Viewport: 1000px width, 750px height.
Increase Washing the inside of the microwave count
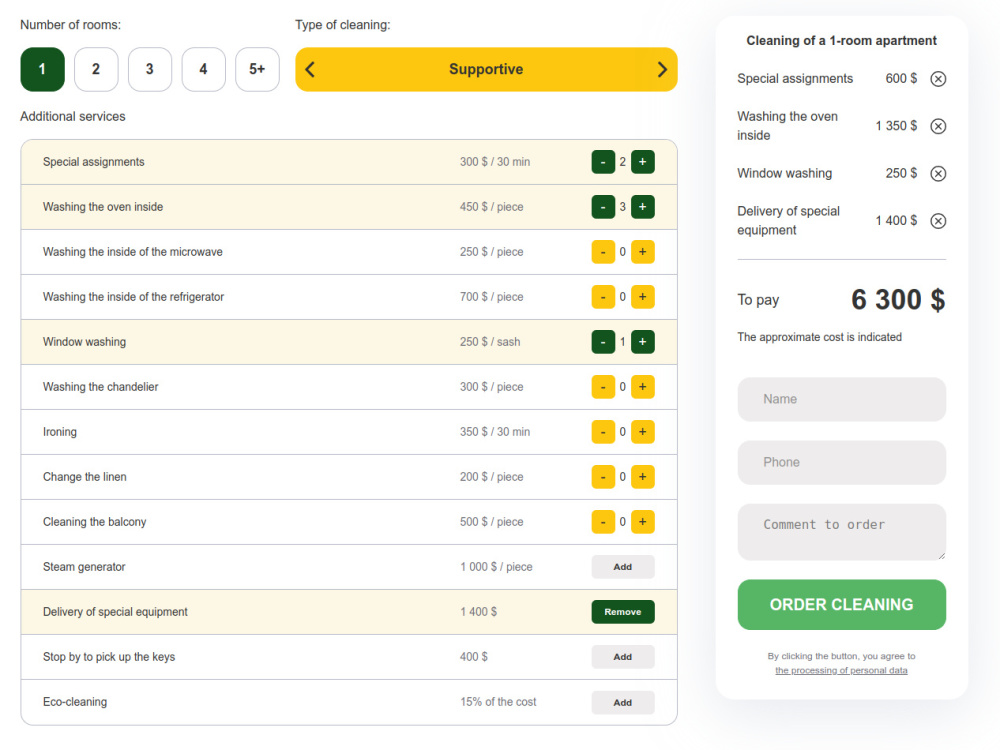pyautogui.click(x=642, y=252)
